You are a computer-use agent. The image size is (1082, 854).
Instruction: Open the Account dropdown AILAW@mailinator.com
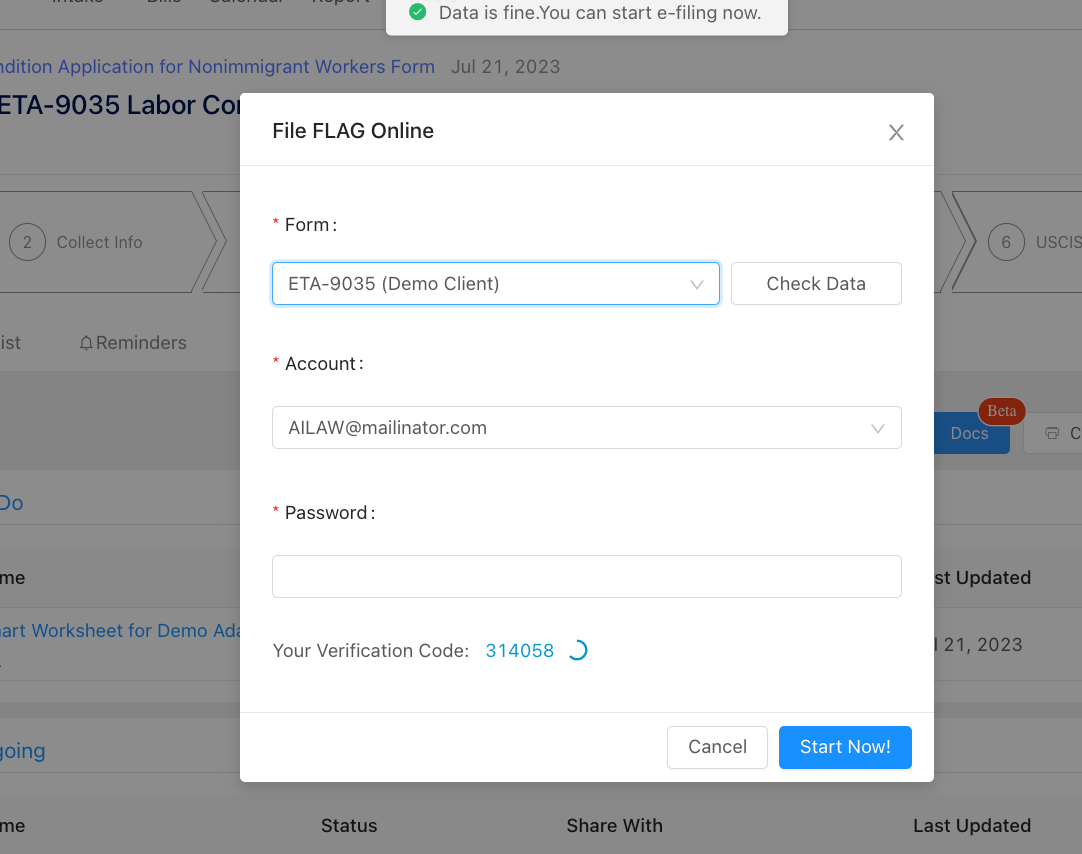[587, 428]
